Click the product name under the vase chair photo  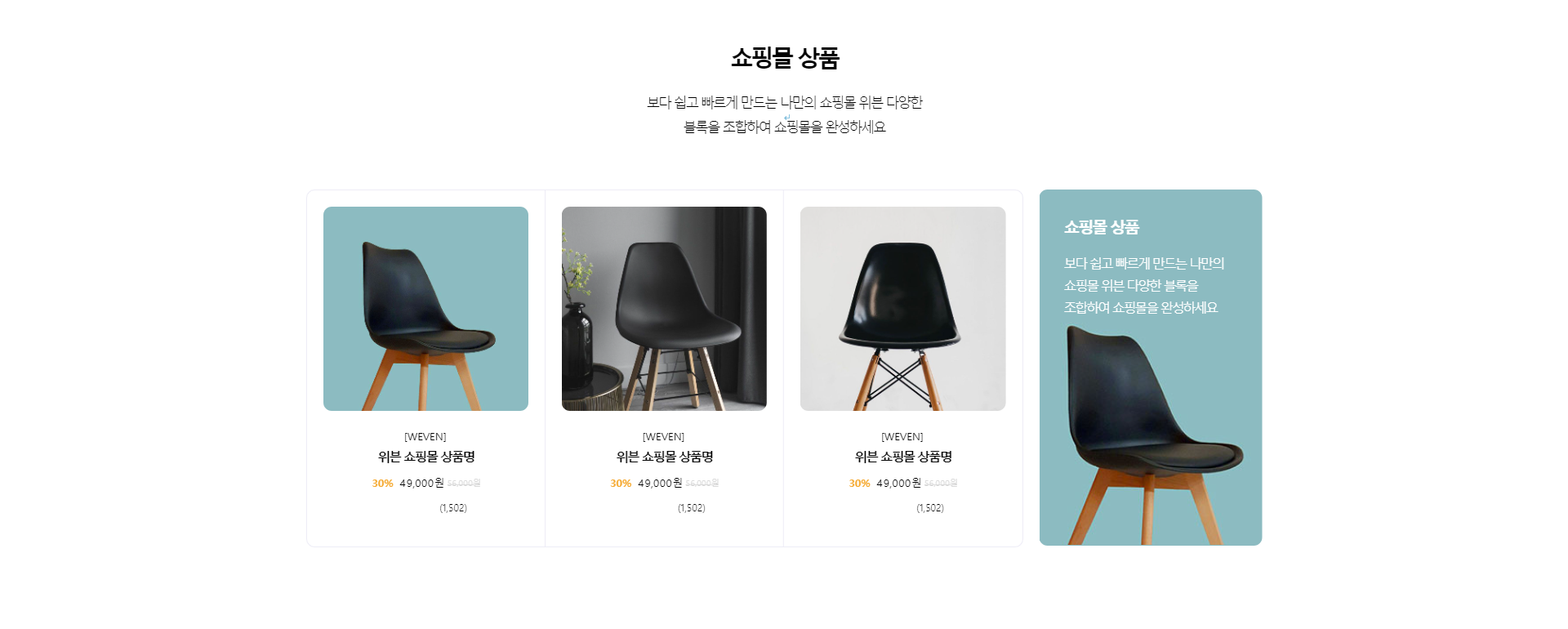665,457
